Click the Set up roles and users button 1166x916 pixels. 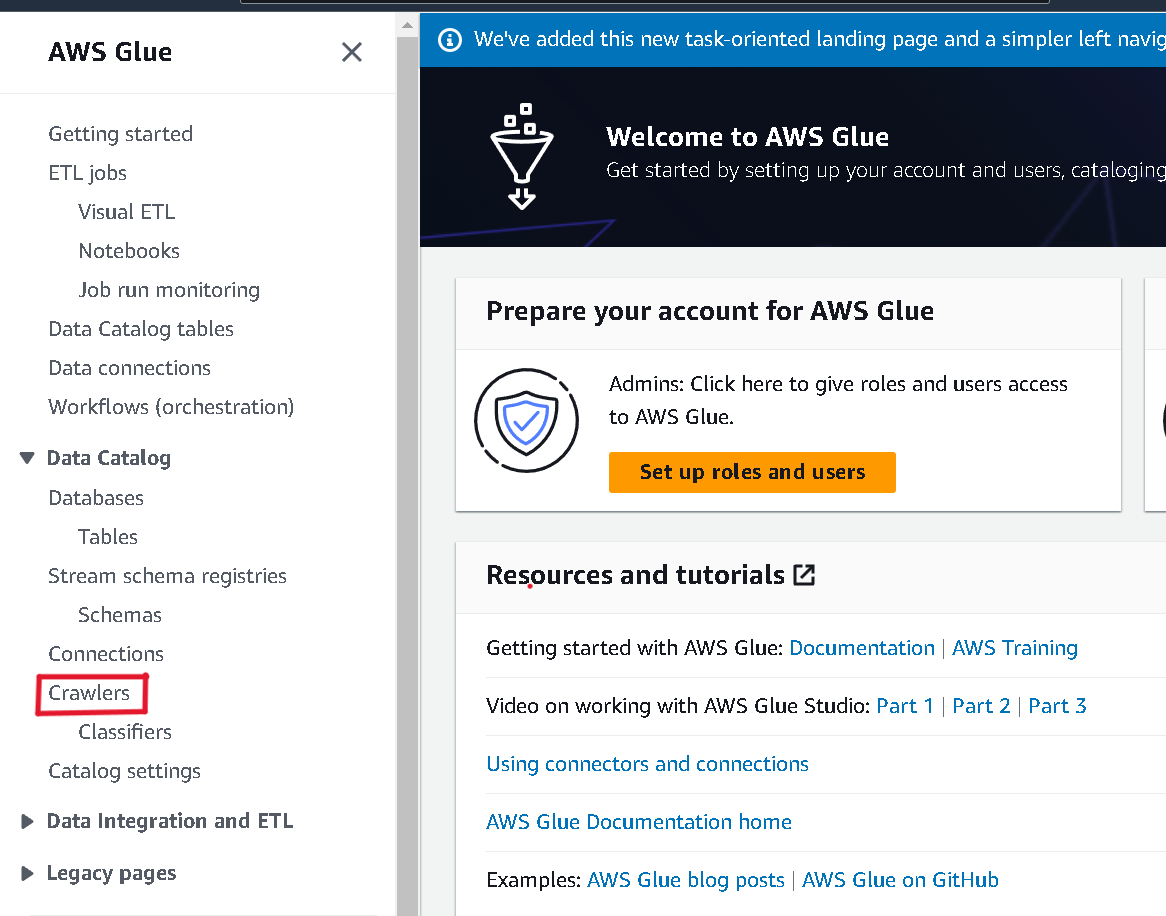click(752, 472)
